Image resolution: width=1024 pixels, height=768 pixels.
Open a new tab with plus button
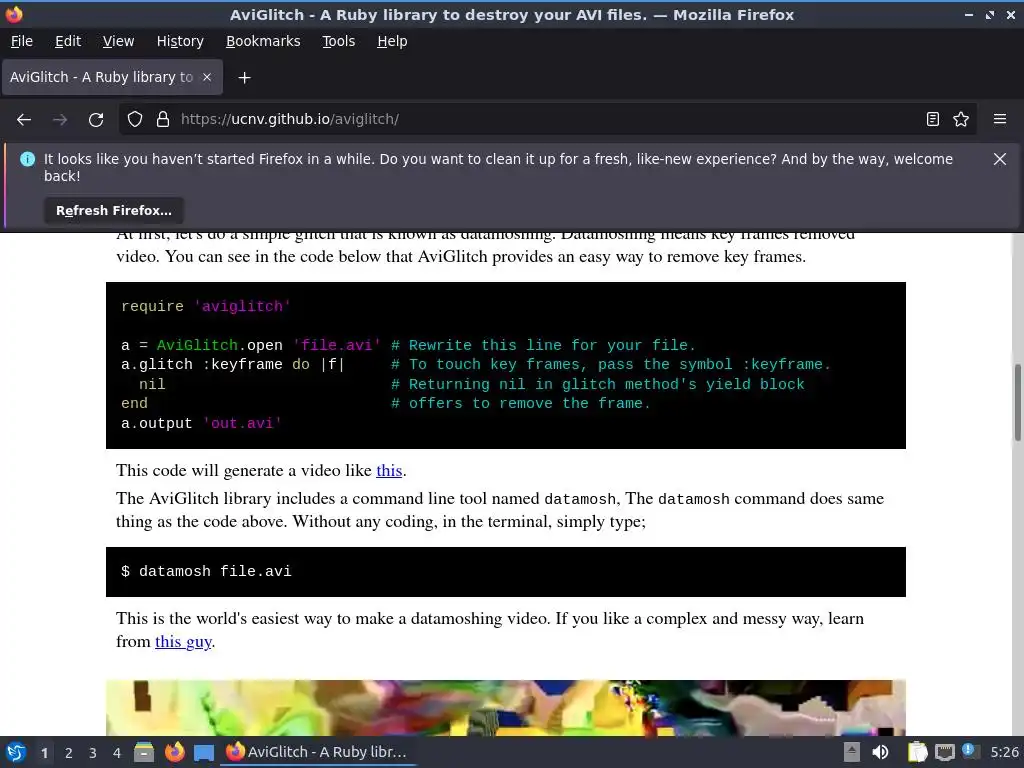tap(244, 78)
